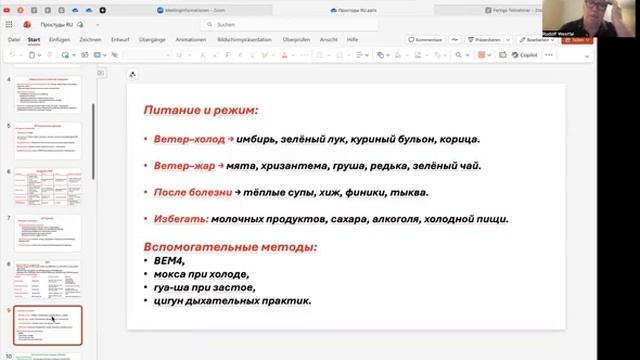Click the pinned YouTube tab
Viewport: 640px width, 360px height.
[7, 10]
